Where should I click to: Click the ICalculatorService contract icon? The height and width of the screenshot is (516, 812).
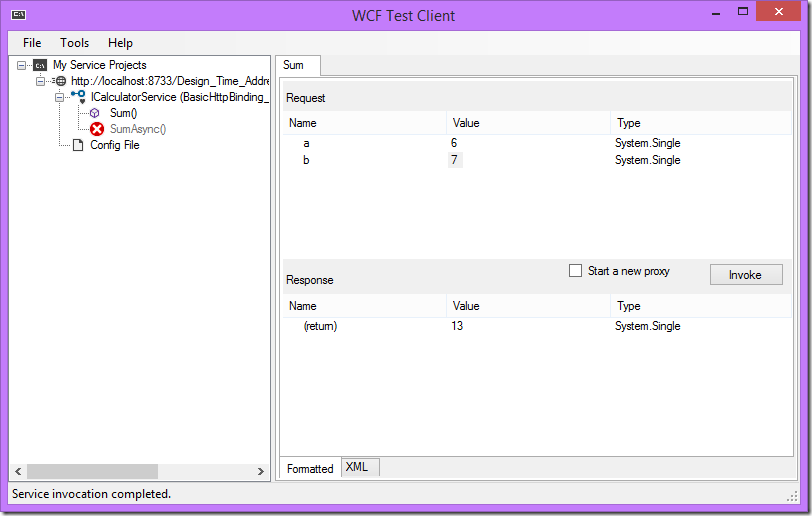(78, 96)
